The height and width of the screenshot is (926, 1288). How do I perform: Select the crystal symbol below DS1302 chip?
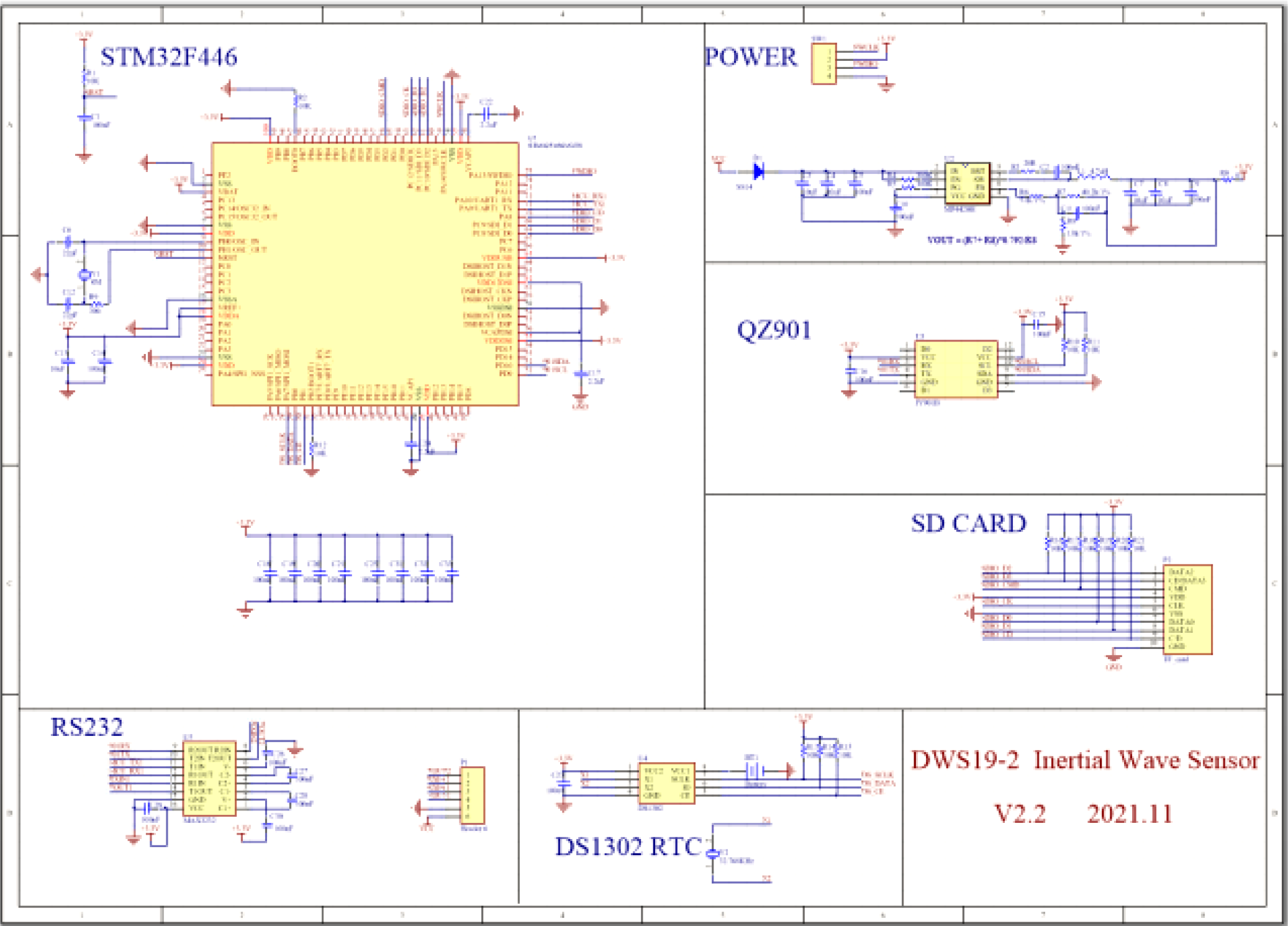[713, 854]
